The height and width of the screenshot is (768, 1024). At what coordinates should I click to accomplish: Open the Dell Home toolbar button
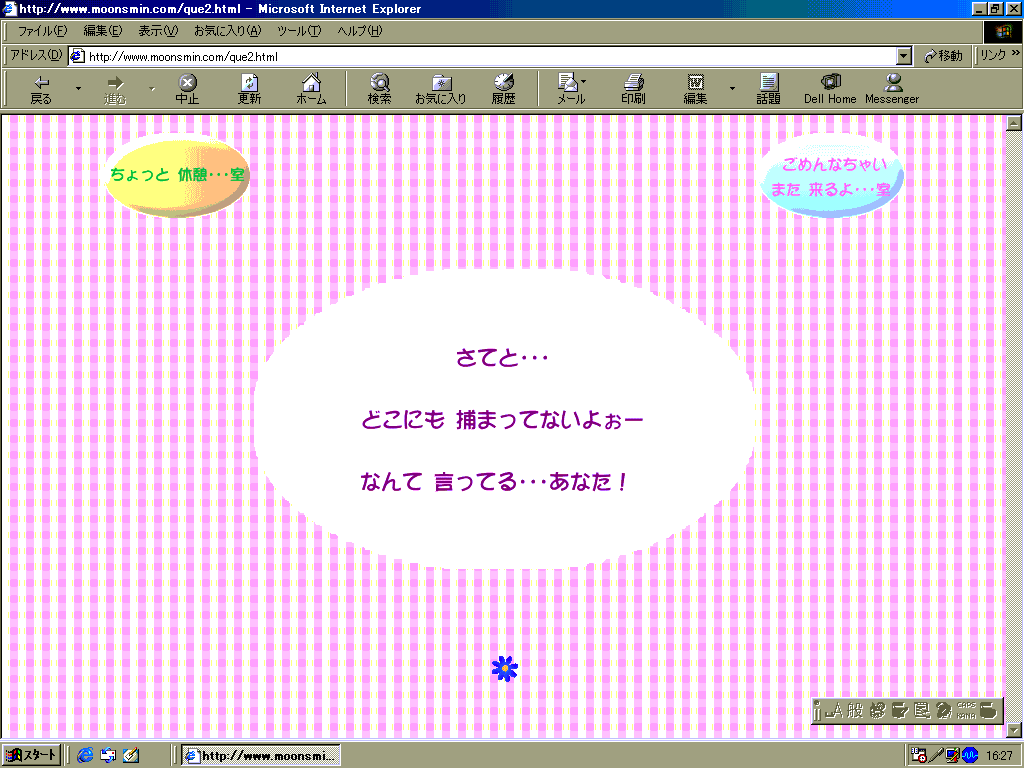[x=830, y=89]
